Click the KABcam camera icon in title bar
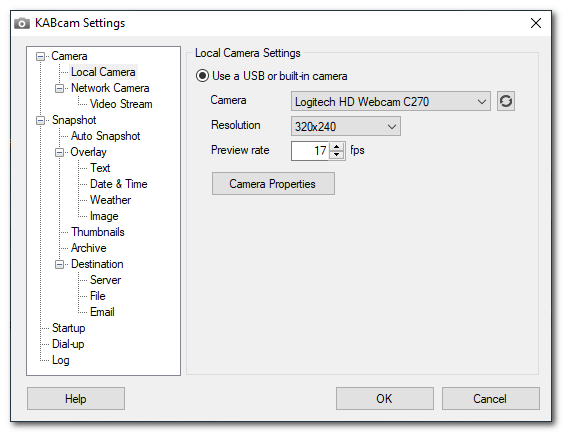The image size is (563, 433). click(22, 23)
